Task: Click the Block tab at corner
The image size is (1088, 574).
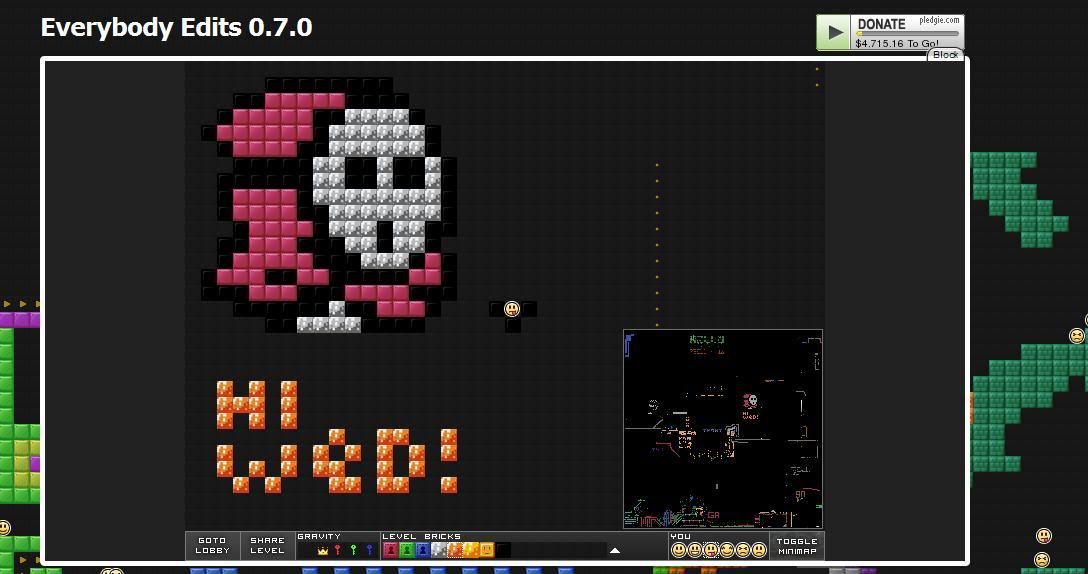Action: [945, 55]
